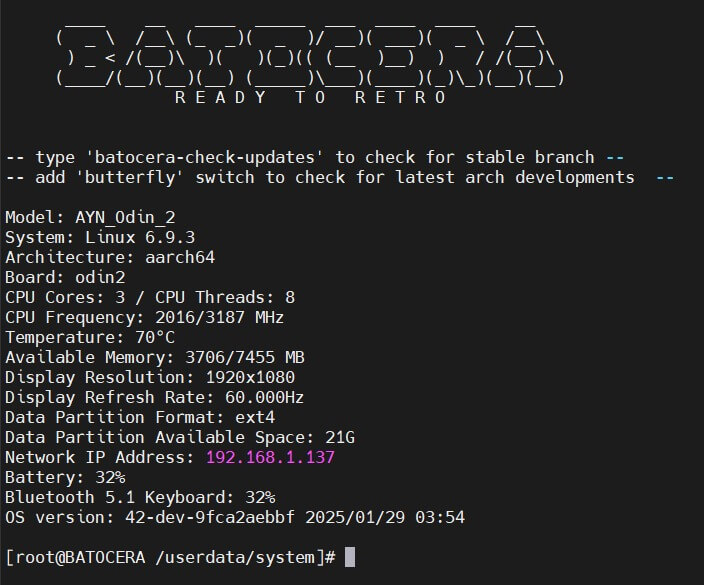Click the 'Temperature: 70°C' line
Screen dimensions: 704x585
(90, 338)
